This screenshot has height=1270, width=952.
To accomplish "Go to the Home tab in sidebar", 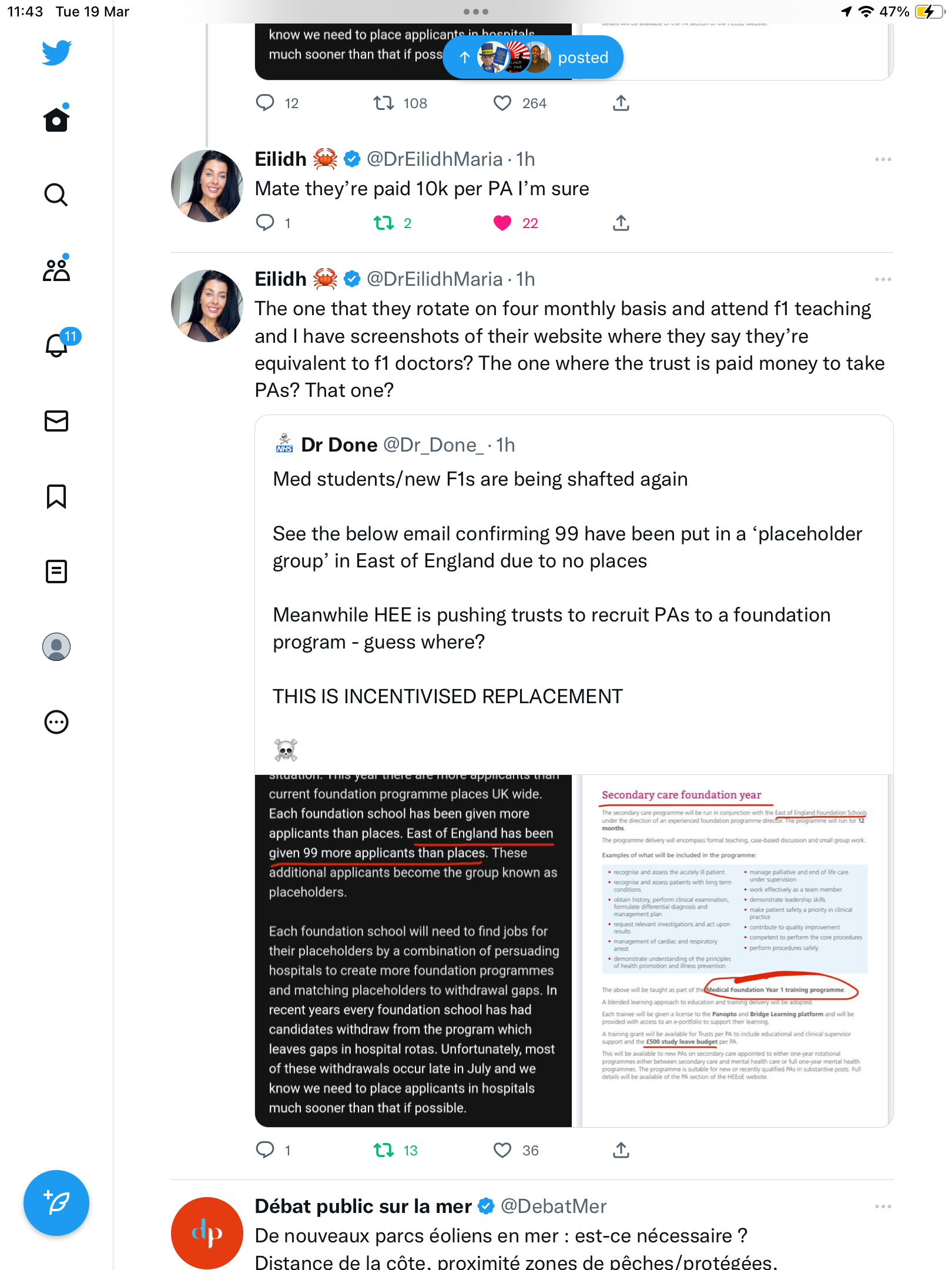I will (x=56, y=119).
